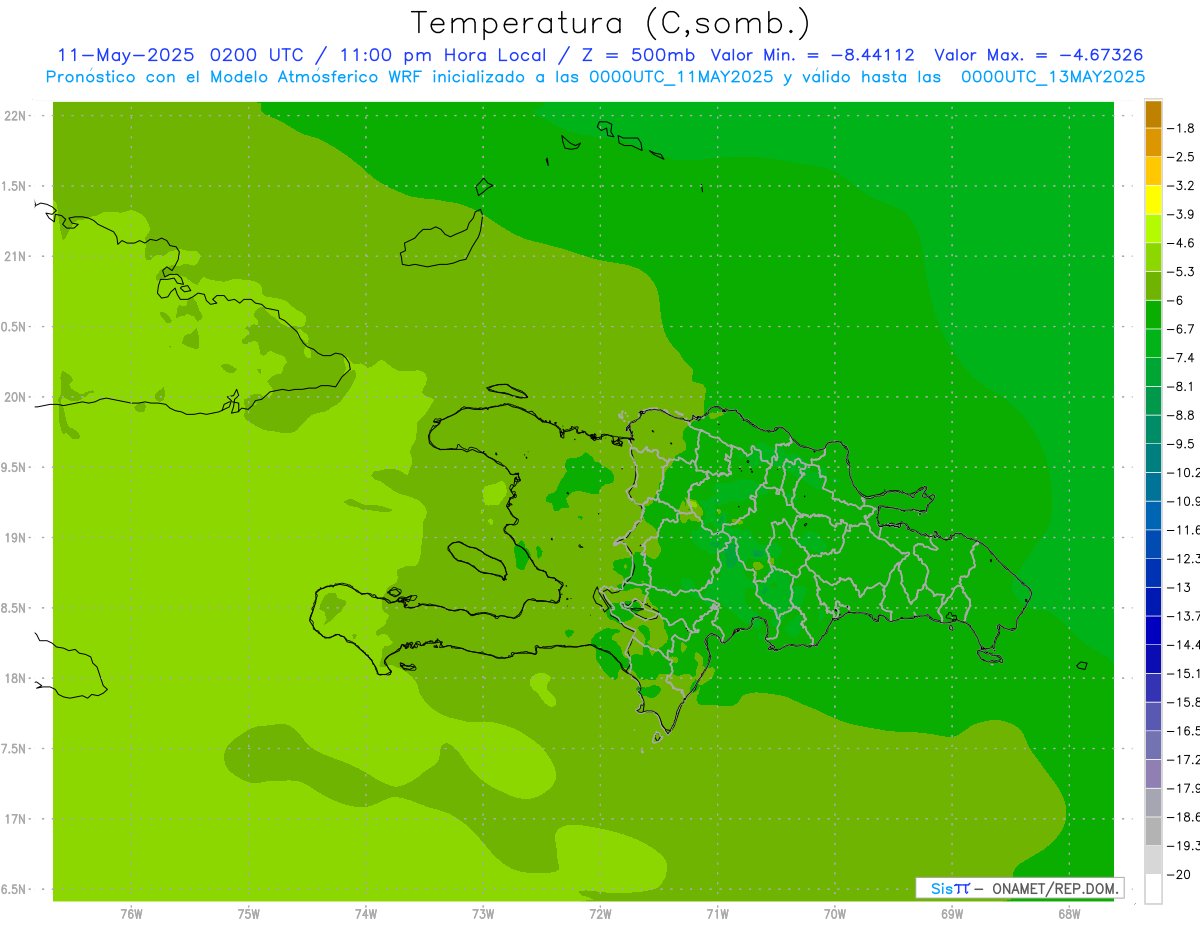The height and width of the screenshot is (927, 1200).
Task: Click the legend value -12.3
Action: (x=1182, y=558)
